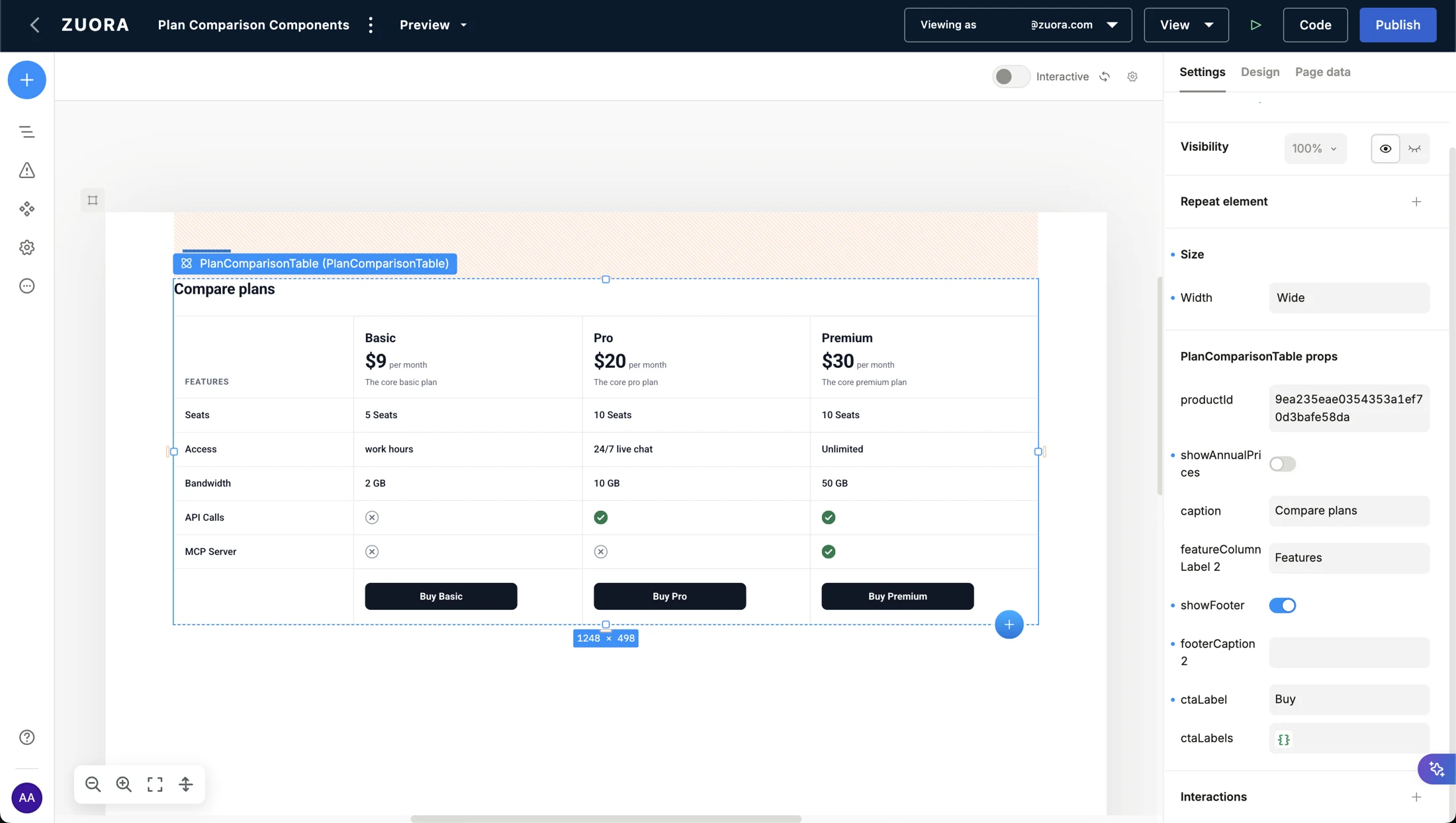This screenshot has width=1456, height=823.
Task: Open the layers outline panel icon
Action: pyautogui.click(x=26, y=132)
